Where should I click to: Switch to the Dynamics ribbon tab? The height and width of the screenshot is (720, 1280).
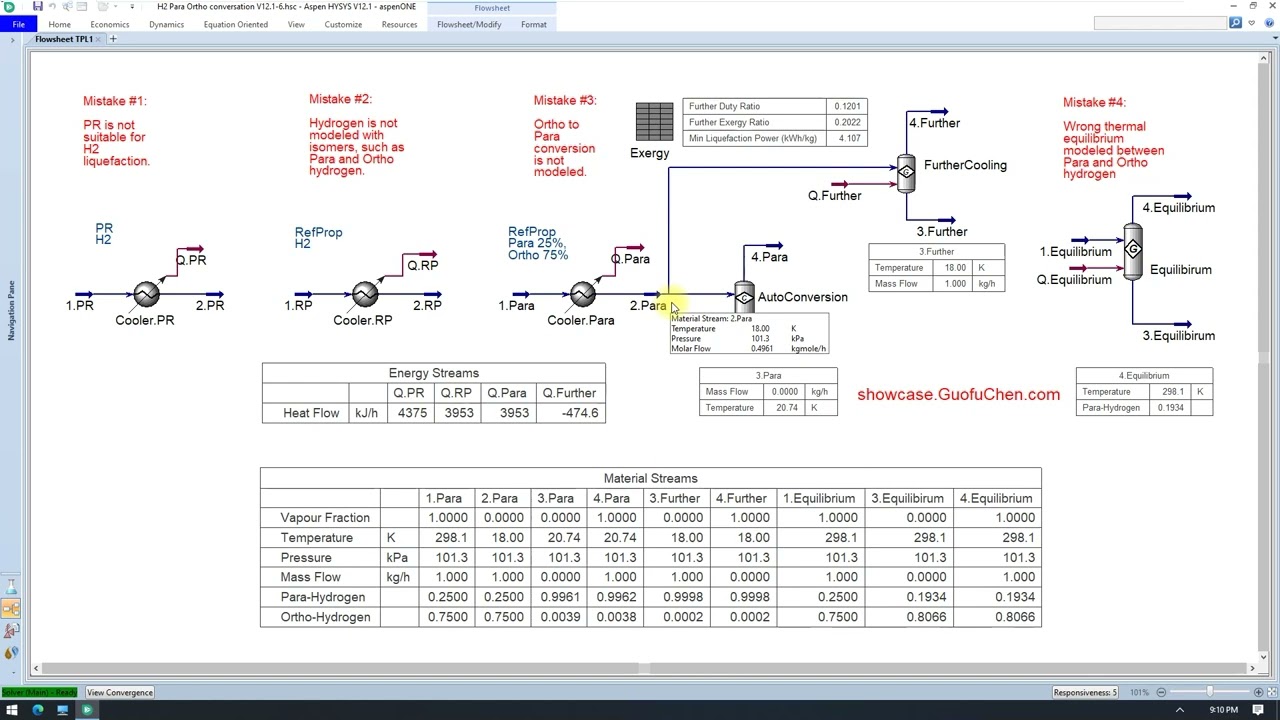(166, 24)
